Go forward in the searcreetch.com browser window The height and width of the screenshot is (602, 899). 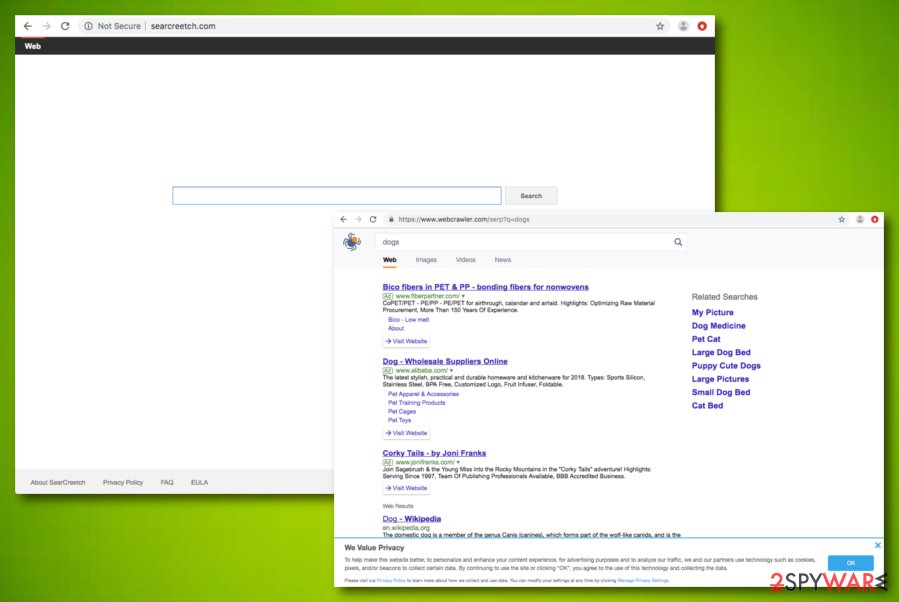pyautogui.click(x=46, y=26)
